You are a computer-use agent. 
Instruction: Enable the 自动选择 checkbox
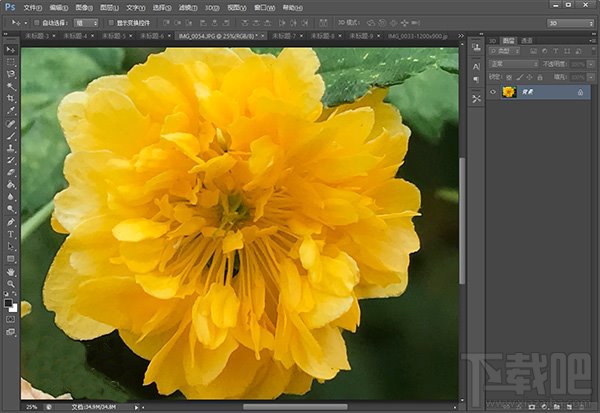[x=37, y=21]
